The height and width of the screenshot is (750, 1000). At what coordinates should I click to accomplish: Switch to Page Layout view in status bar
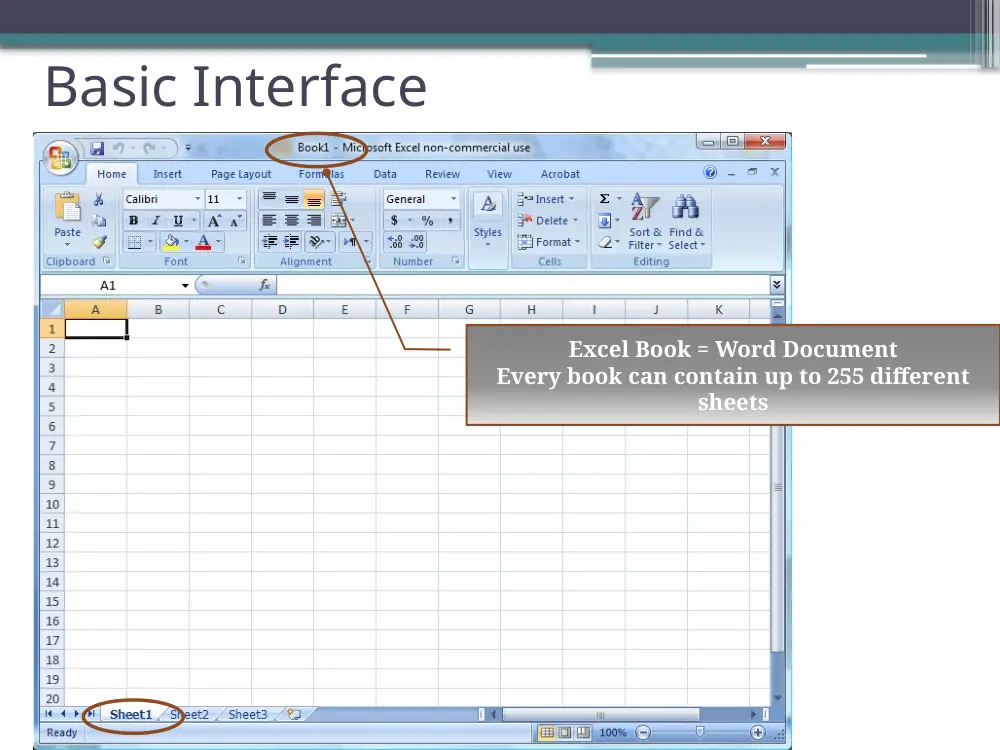point(565,733)
